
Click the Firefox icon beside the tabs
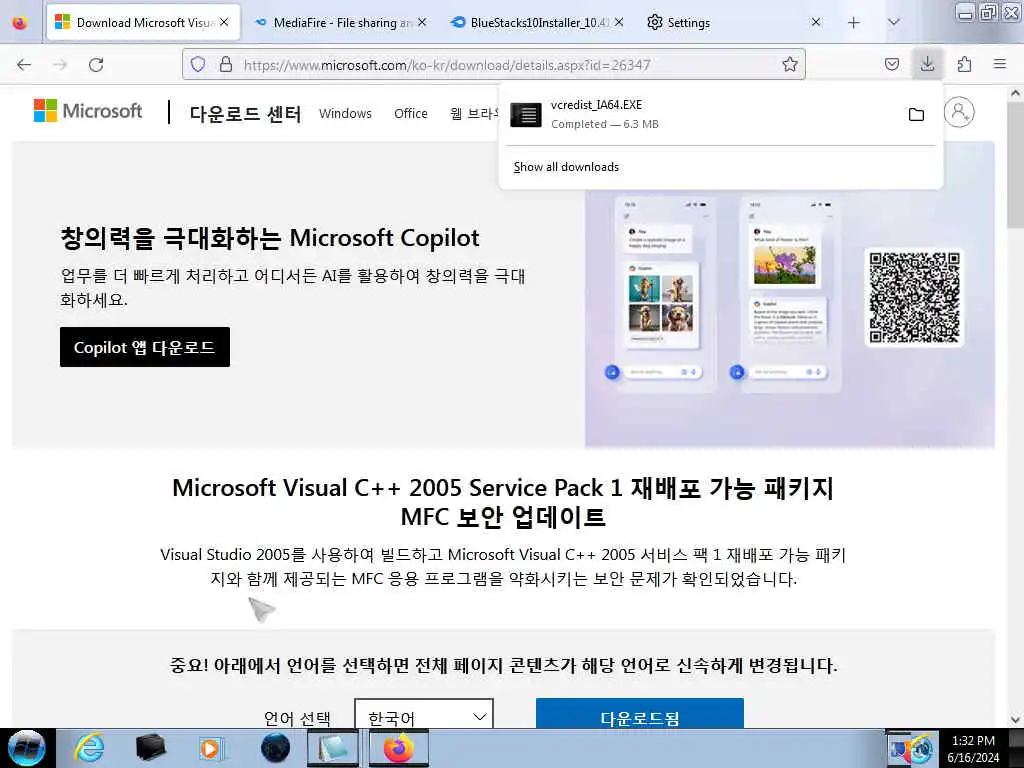(x=20, y=23)
